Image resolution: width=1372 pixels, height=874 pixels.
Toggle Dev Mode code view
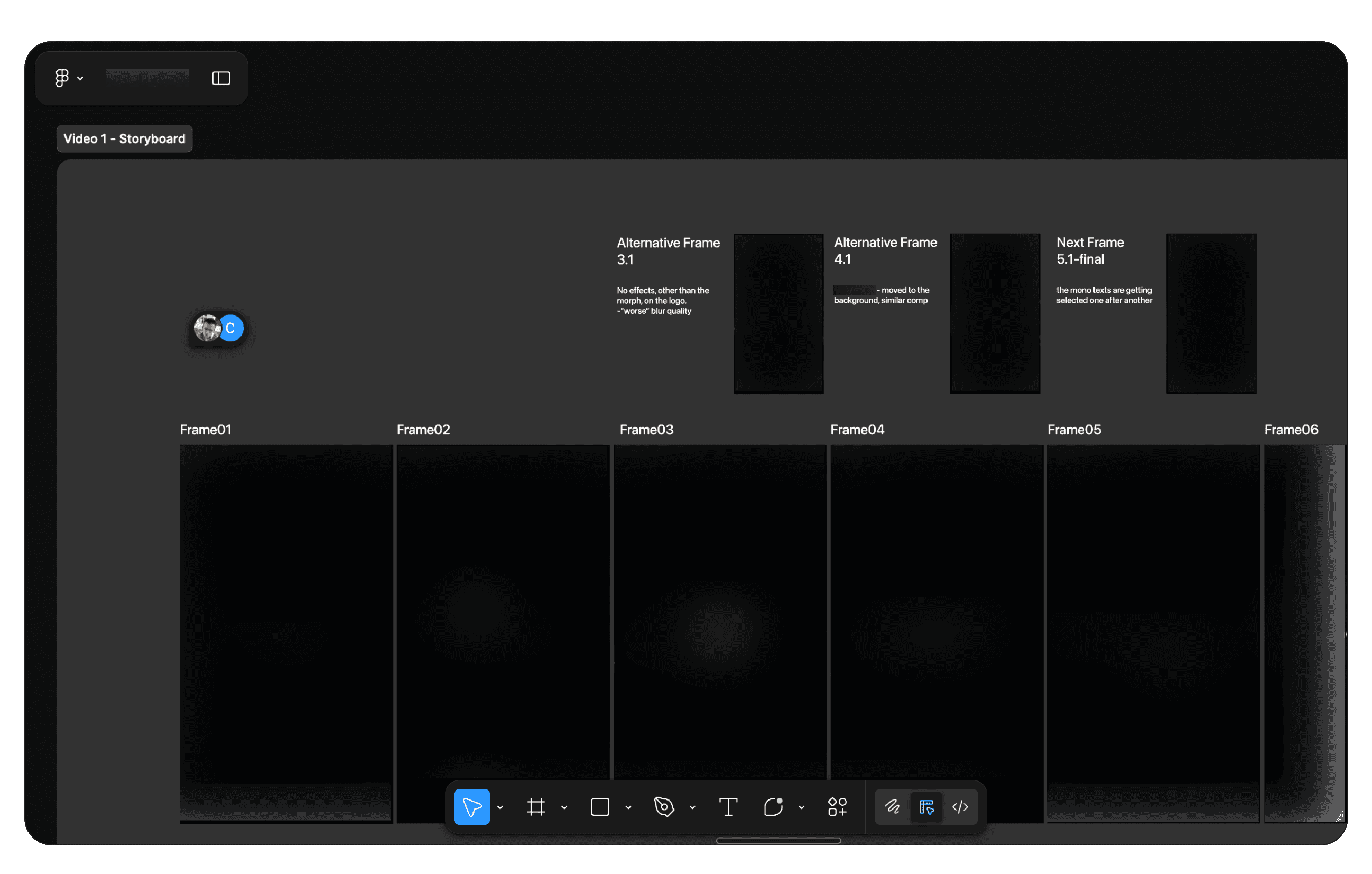coord(960,807)
